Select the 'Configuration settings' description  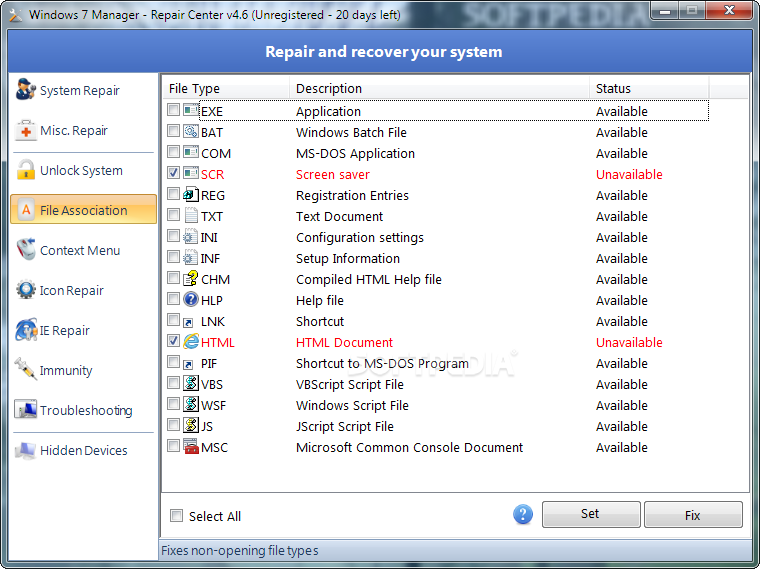tap(360, 237)
